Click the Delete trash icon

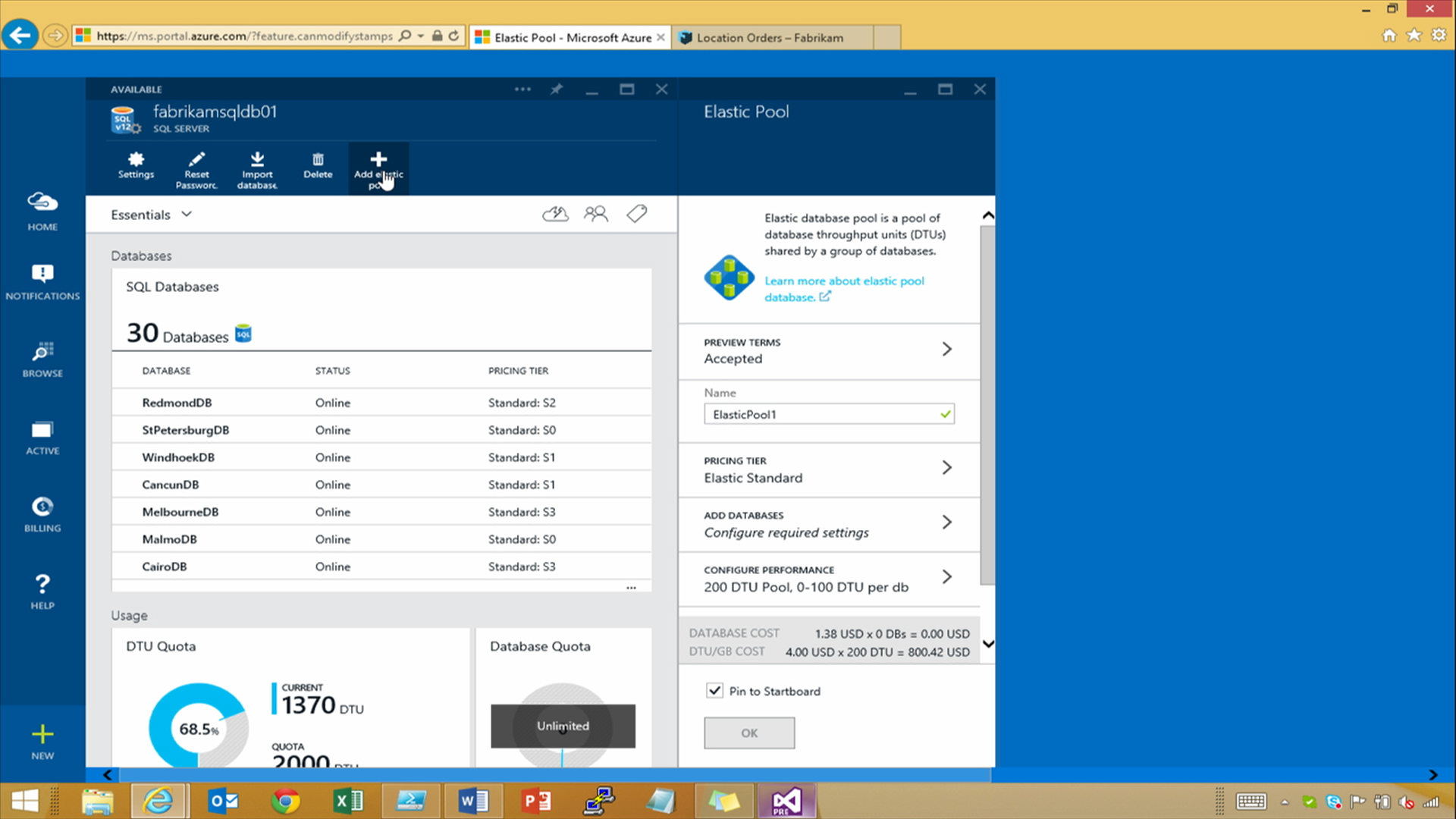pos(318,159)
